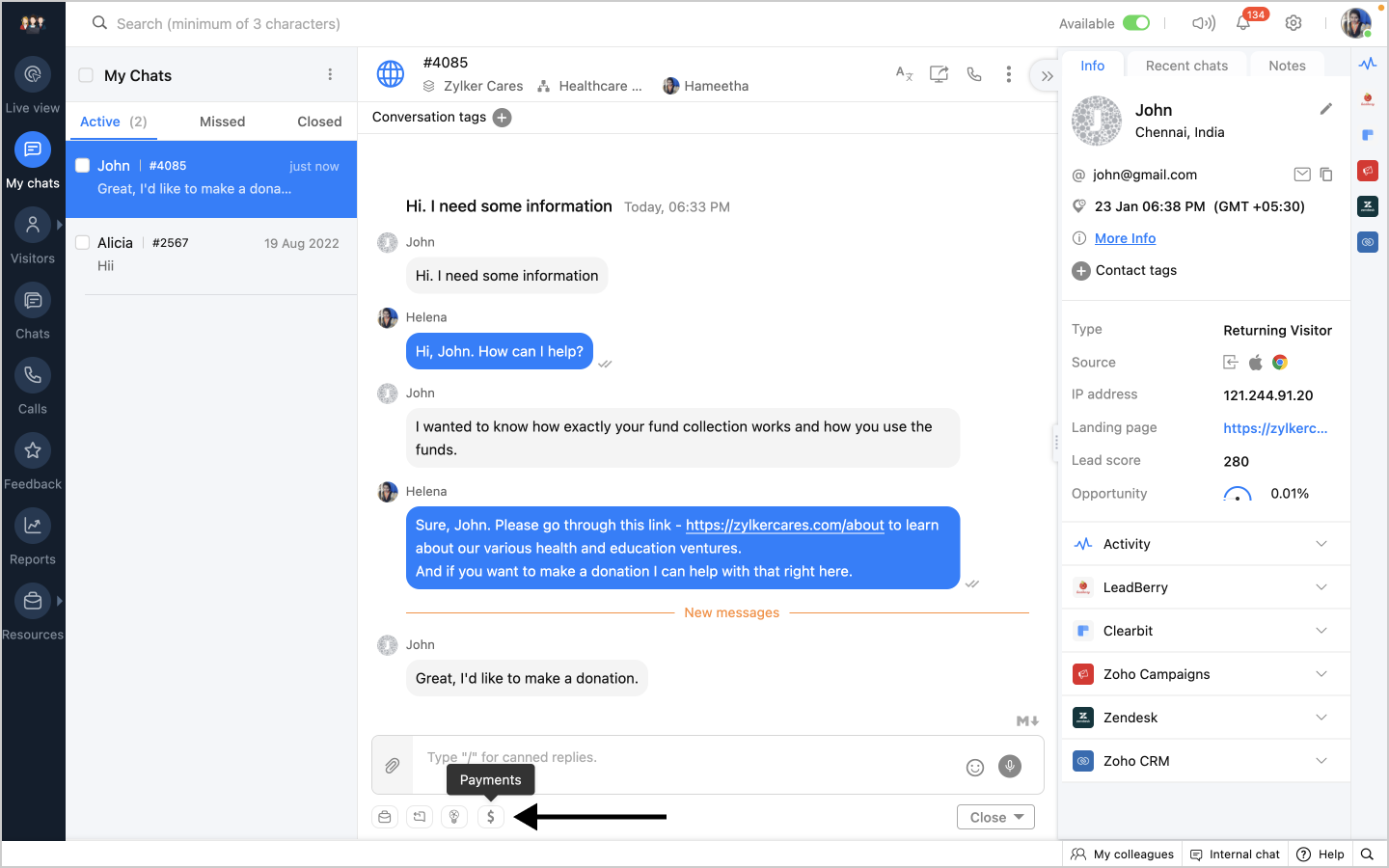Viewport: 1389px width, 868px height.
Task: Switch to Active chats tab
Action: point(113,122)
